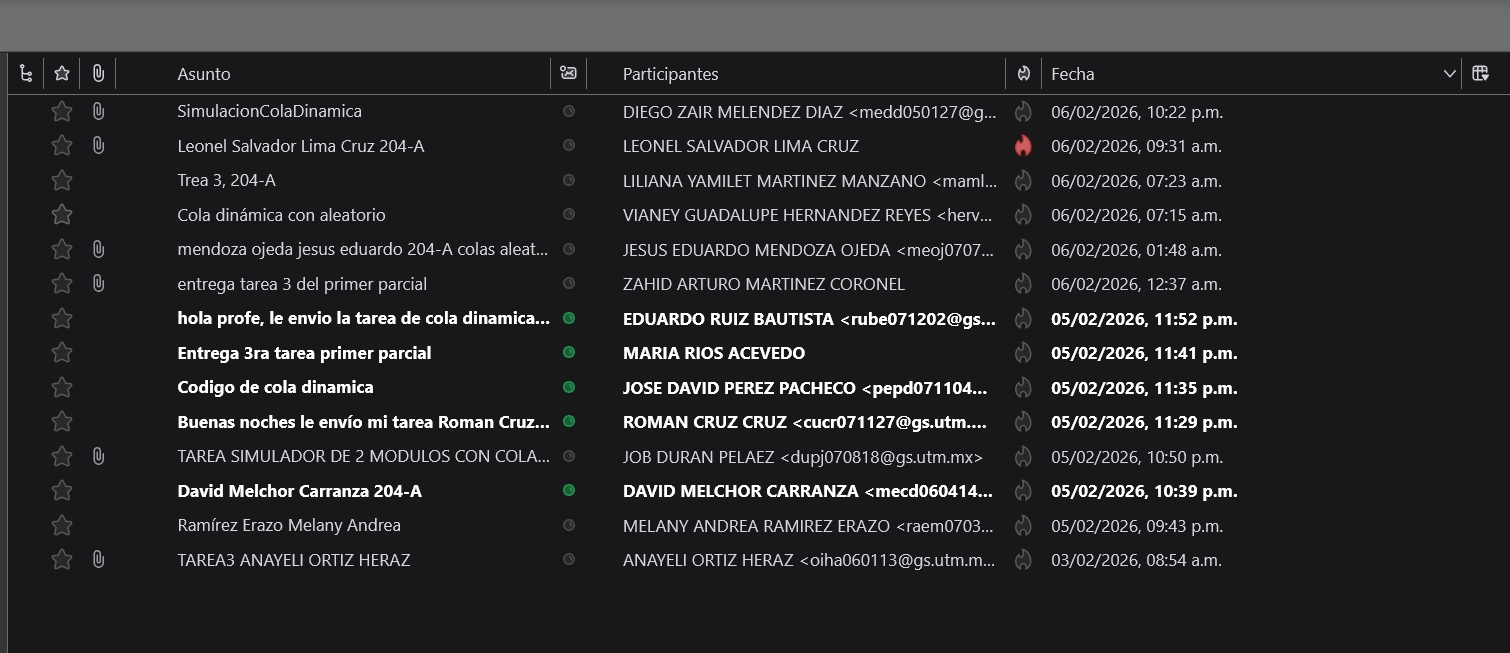Viewport: 1510px width, 653px height.
Task: Click the paperclip icon on SimulacionColaDinamica row
Action: (98, 111)
